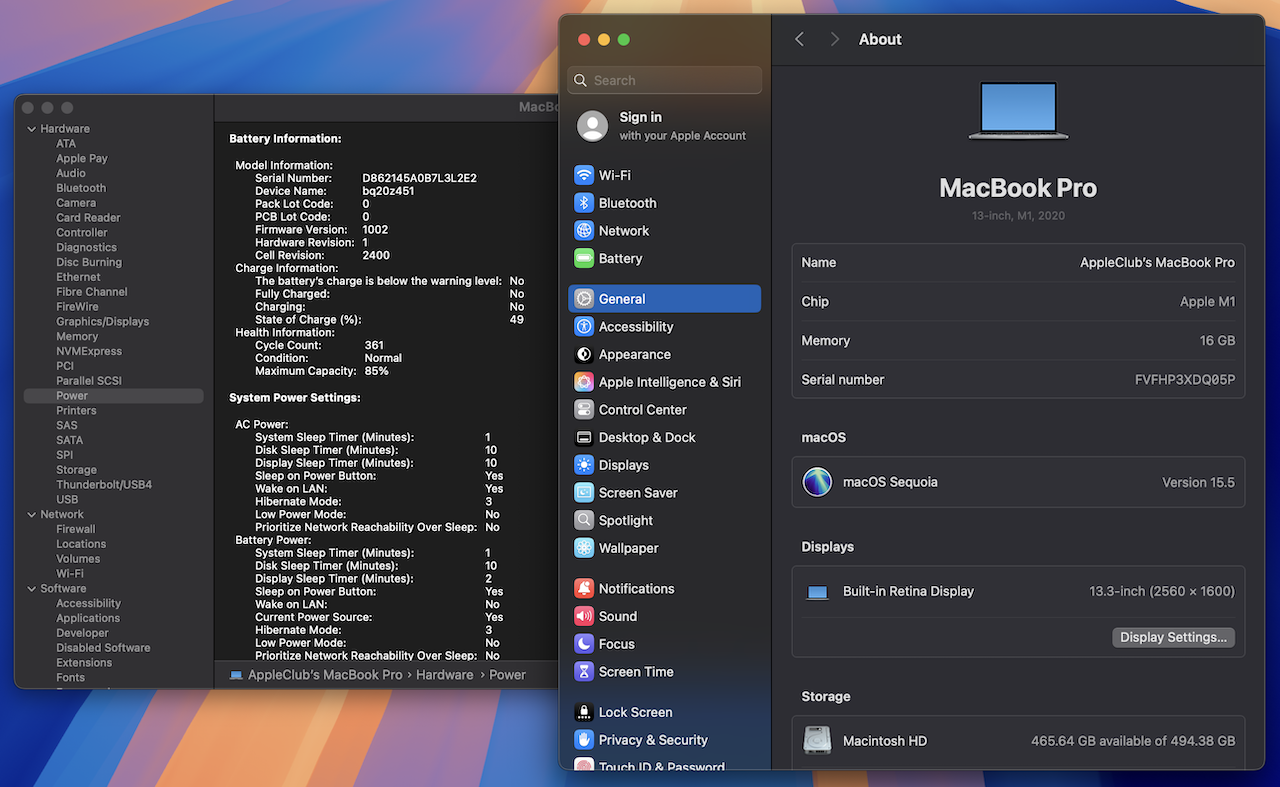This screenshot has height=787, width=1280.
Task: Click the Focus moon icon
Action: pyautogui.click(x=584, y=644)
